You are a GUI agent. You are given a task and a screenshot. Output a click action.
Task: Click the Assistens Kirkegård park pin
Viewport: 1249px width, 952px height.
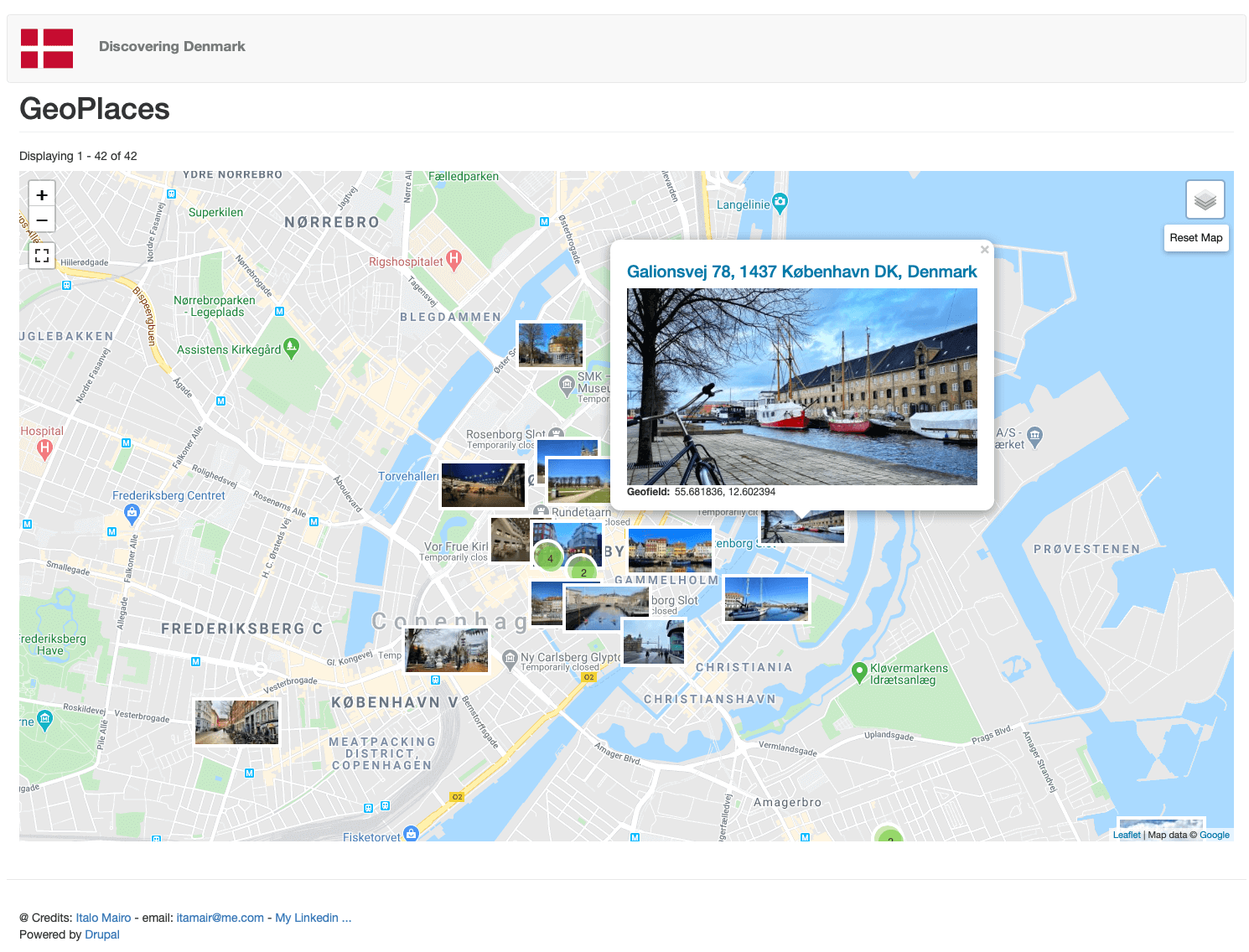[291, 348]
